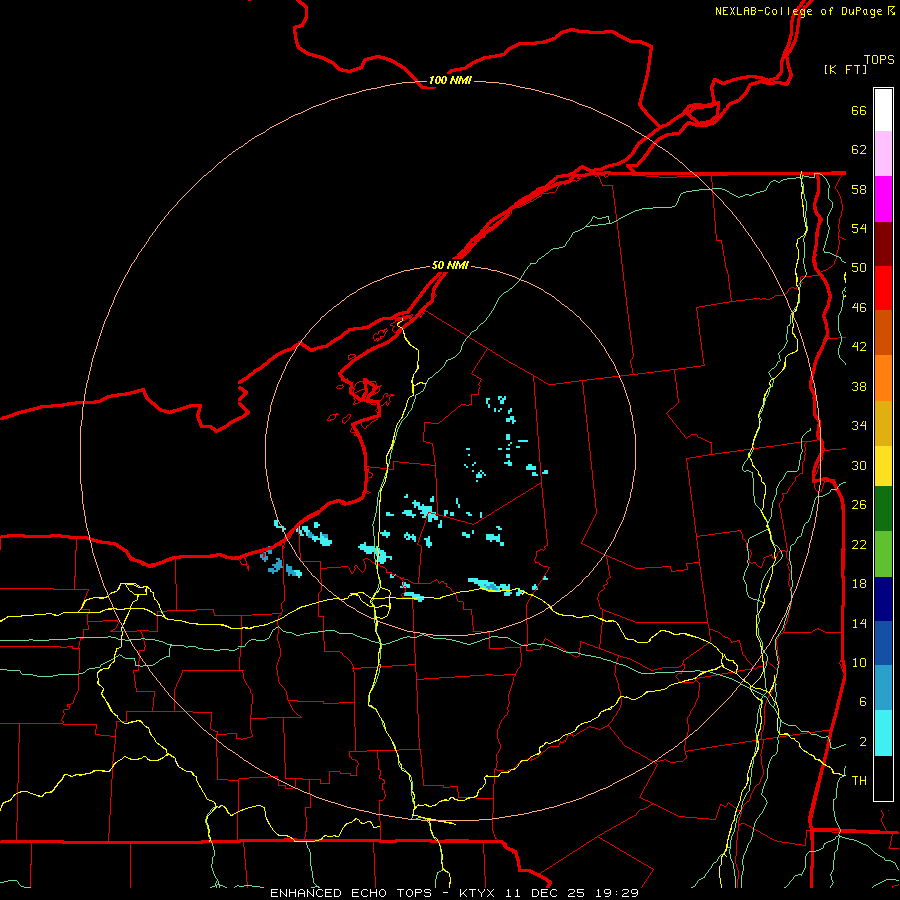This screenshot has height=900, width=900.
Task: Pick the bright orange legend swatch
Action: [883, 378]
